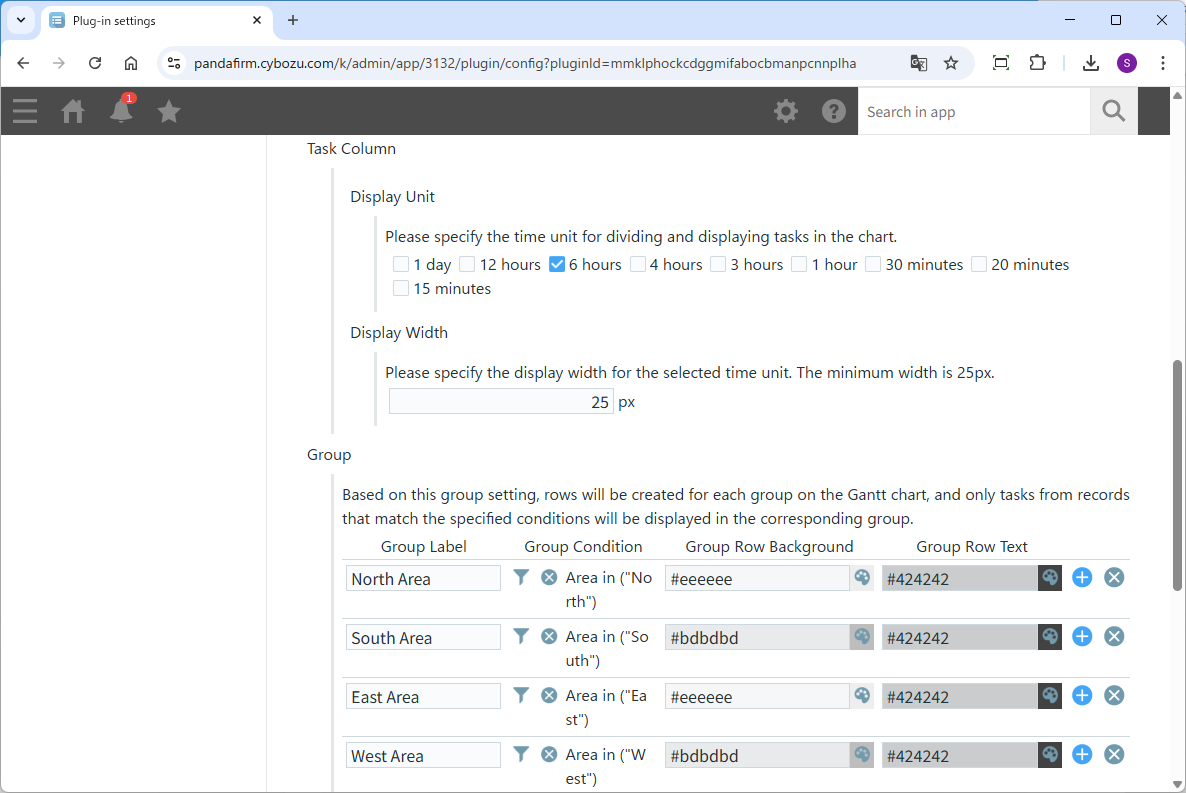
Task: Open notifications bell with badge
Action: 121,111
